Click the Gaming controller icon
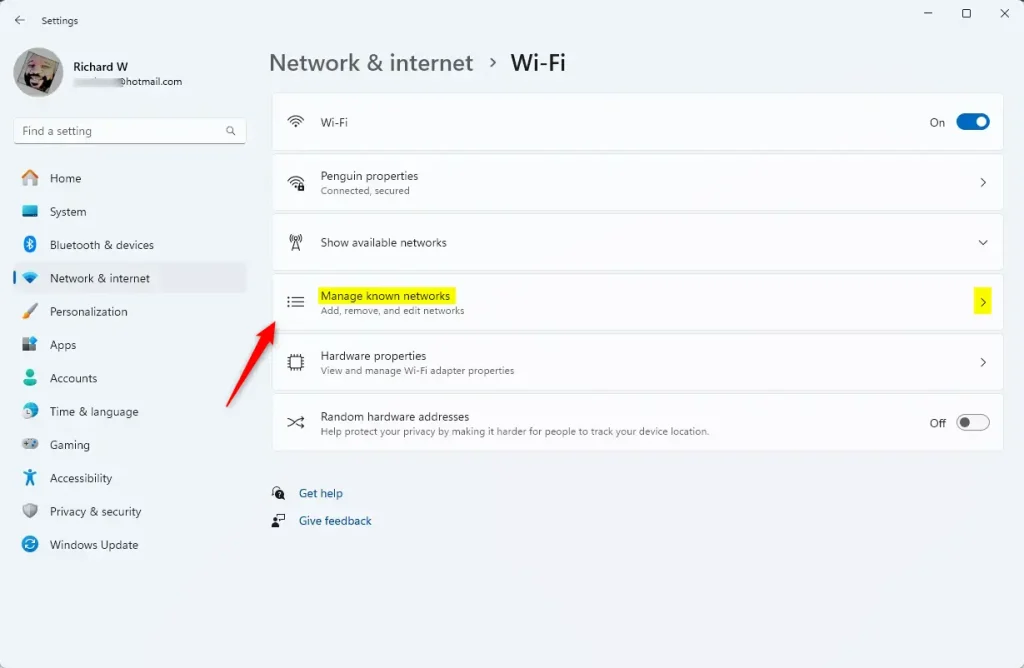1024x668 pixels. click(31, 445)
